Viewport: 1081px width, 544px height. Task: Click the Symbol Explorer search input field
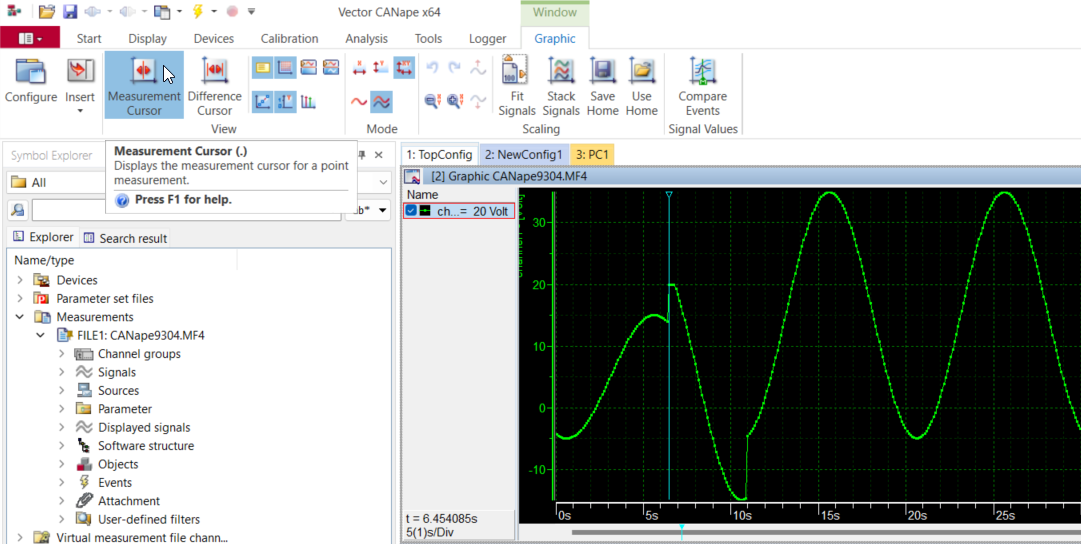[186, 210]
